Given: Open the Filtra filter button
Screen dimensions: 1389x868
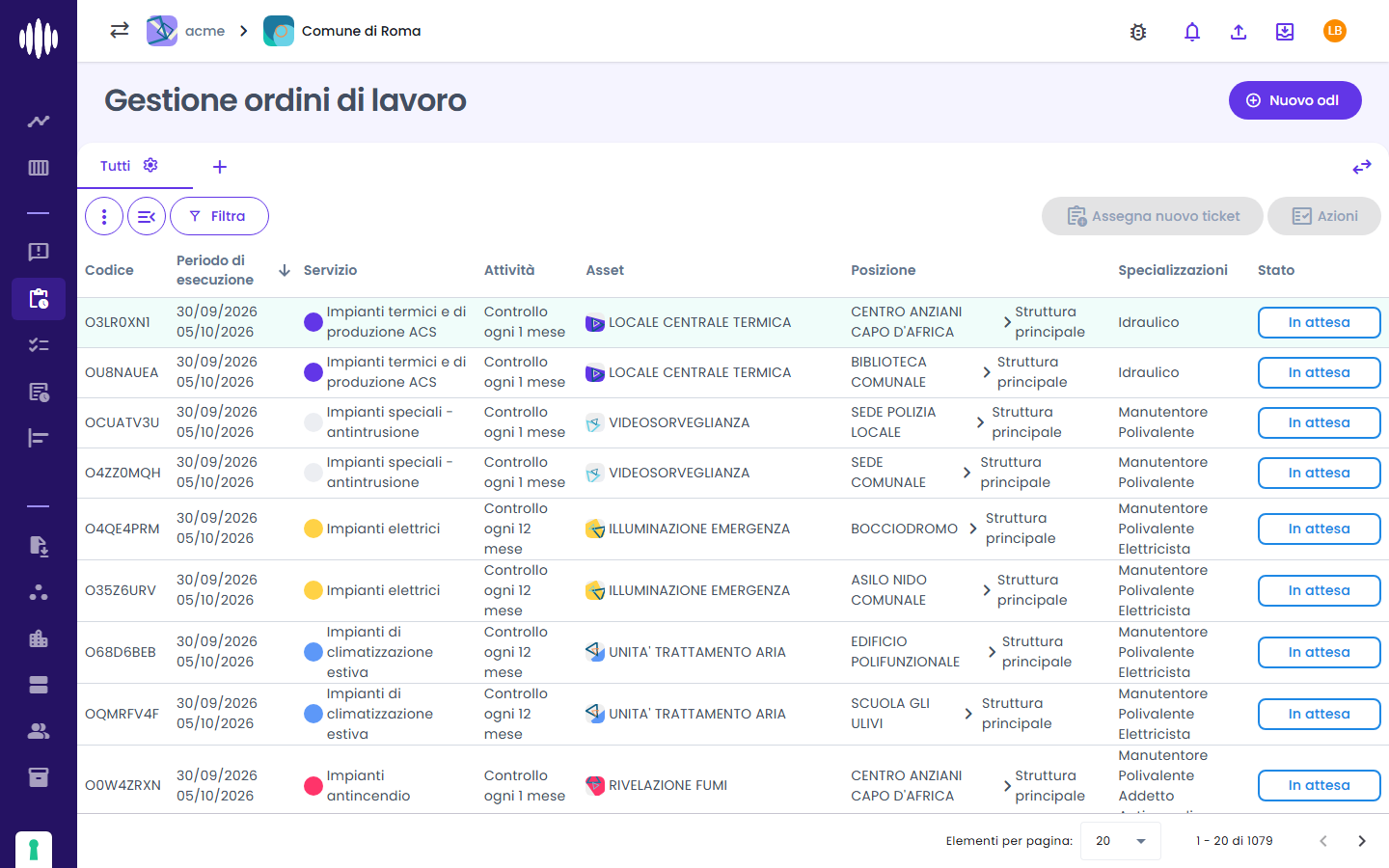Looking at the screenshot, I should point(219,216).
